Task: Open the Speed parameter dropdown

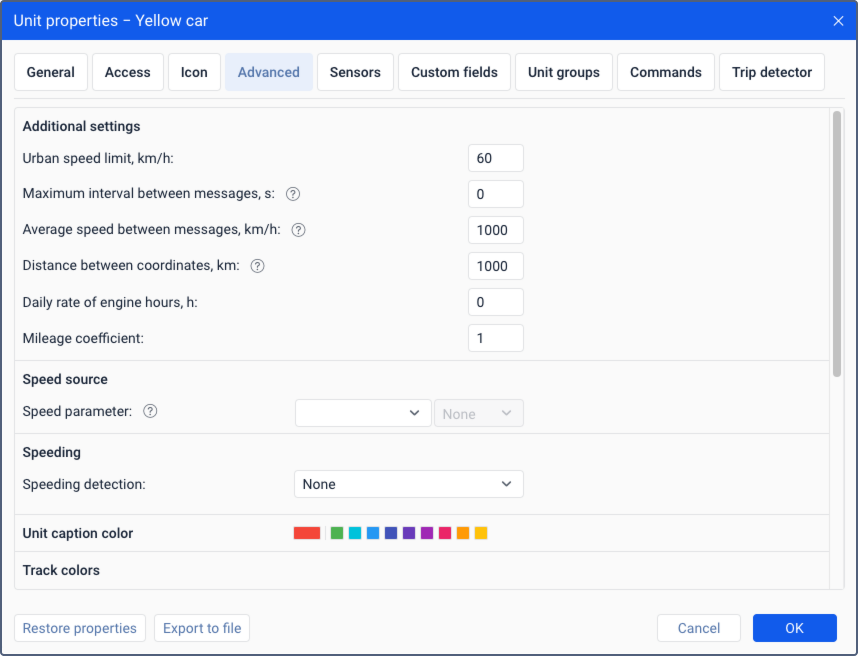Action: [363, 413]
